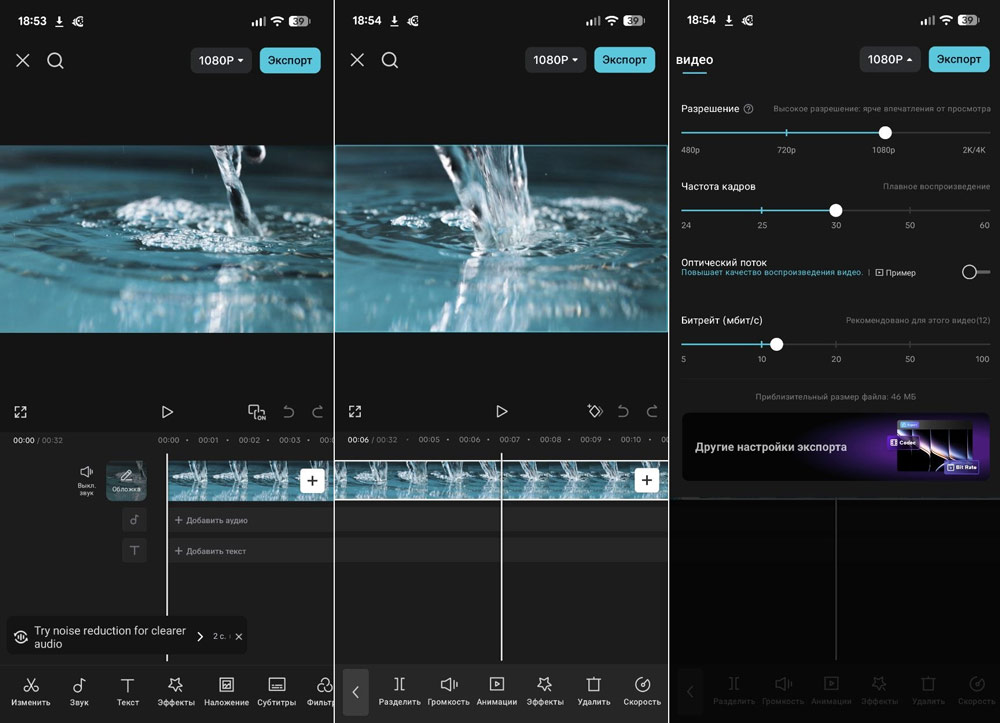Open the Анимации animation tool
1000x723 pixels.
pos(496,691)
